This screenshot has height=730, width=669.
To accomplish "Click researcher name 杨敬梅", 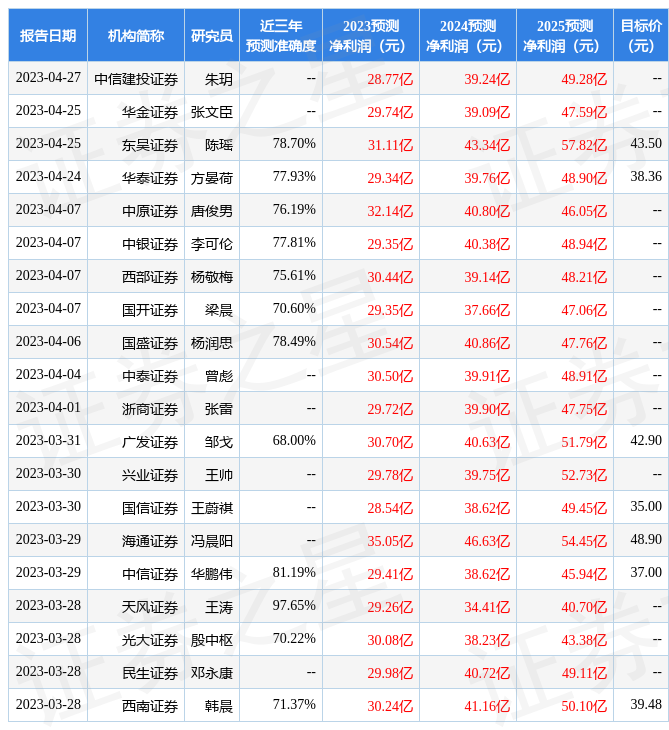I will 212,277.
